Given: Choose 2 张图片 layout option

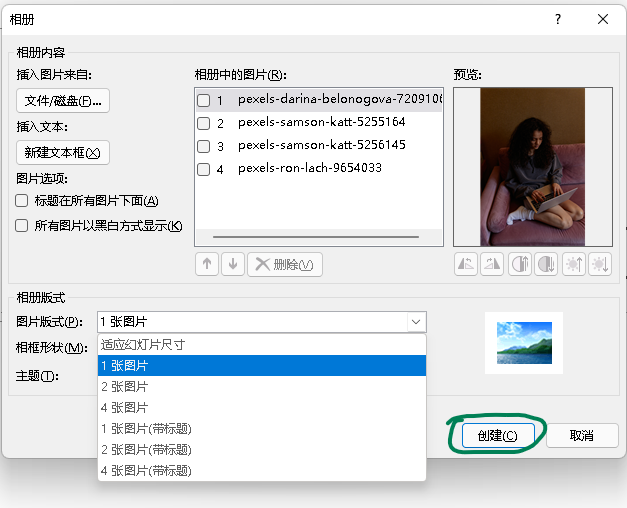Looking at the screenshot, I should click(x=262, y=387).
